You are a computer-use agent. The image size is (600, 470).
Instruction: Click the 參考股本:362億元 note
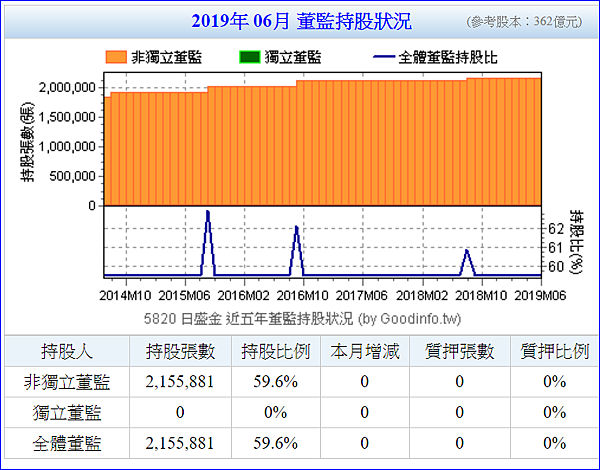524,22
